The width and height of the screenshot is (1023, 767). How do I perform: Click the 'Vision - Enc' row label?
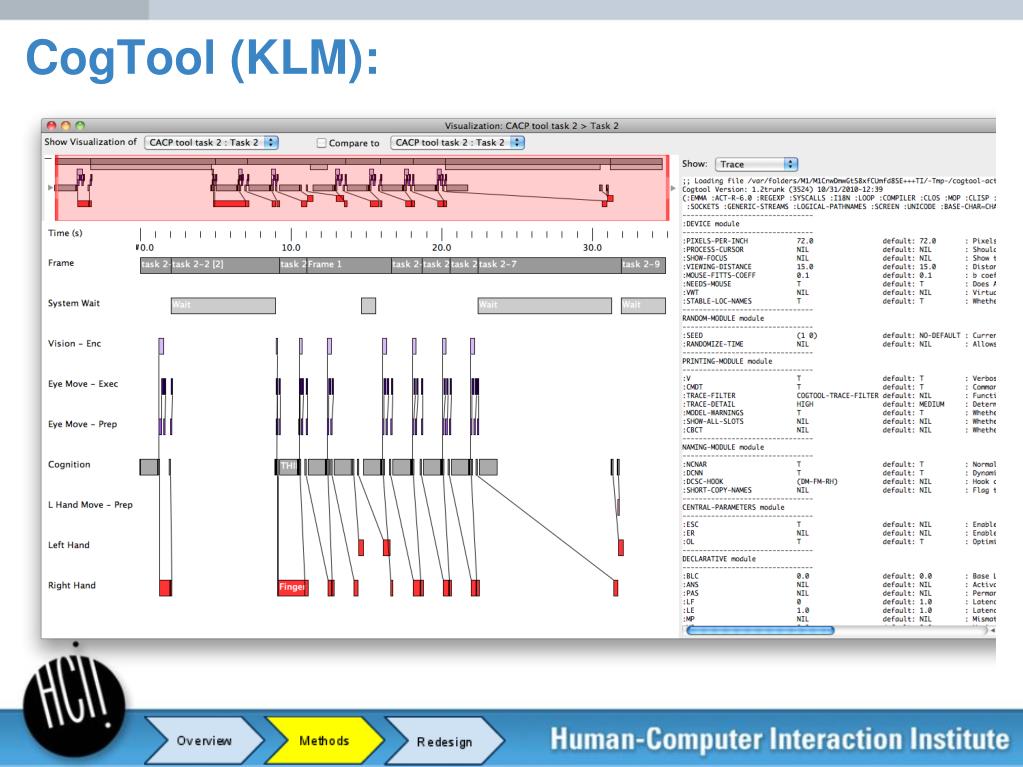pos(74,344)
